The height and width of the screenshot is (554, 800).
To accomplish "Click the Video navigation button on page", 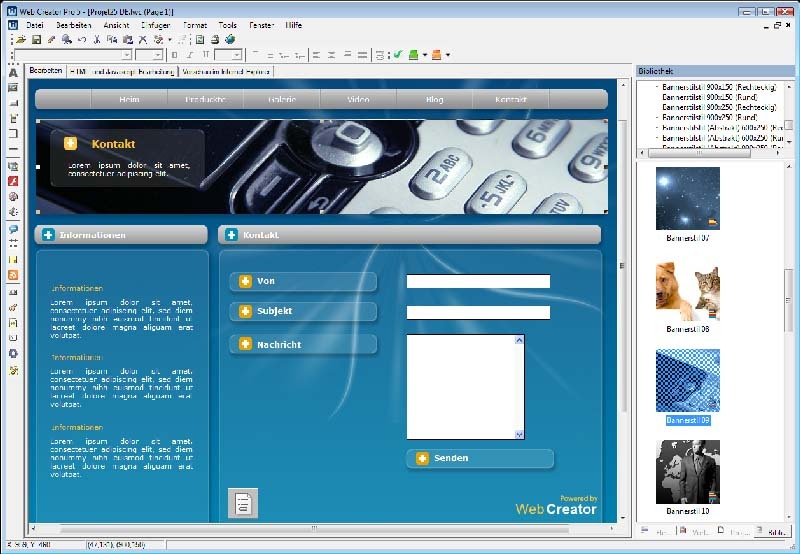I will pos(358,99).
